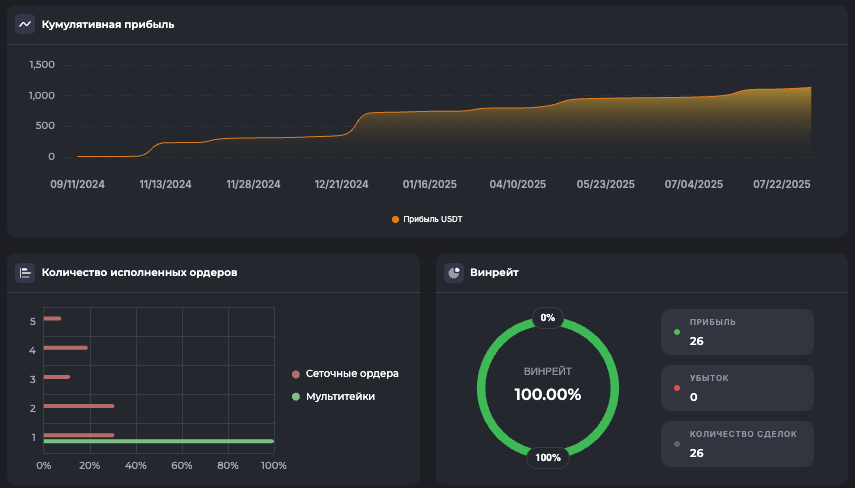
Task: Click the 07/22/2025 date on chart axis
Action: pos(781,185)
